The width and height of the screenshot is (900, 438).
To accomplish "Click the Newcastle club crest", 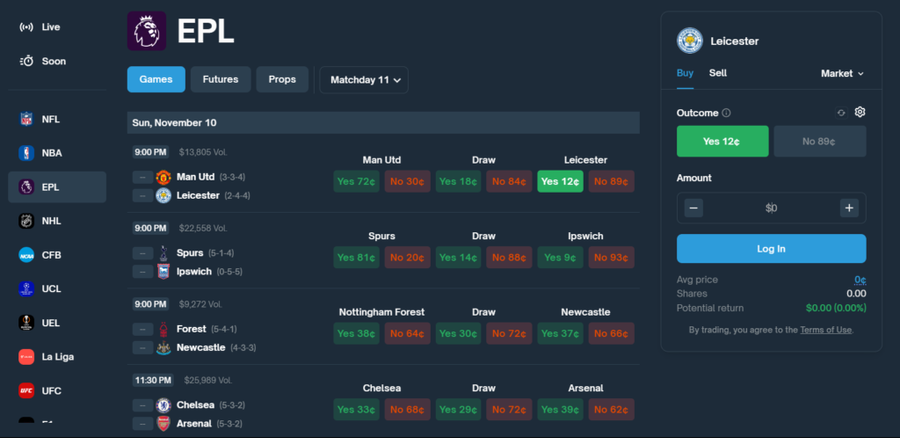I will [x=164, y=347].
